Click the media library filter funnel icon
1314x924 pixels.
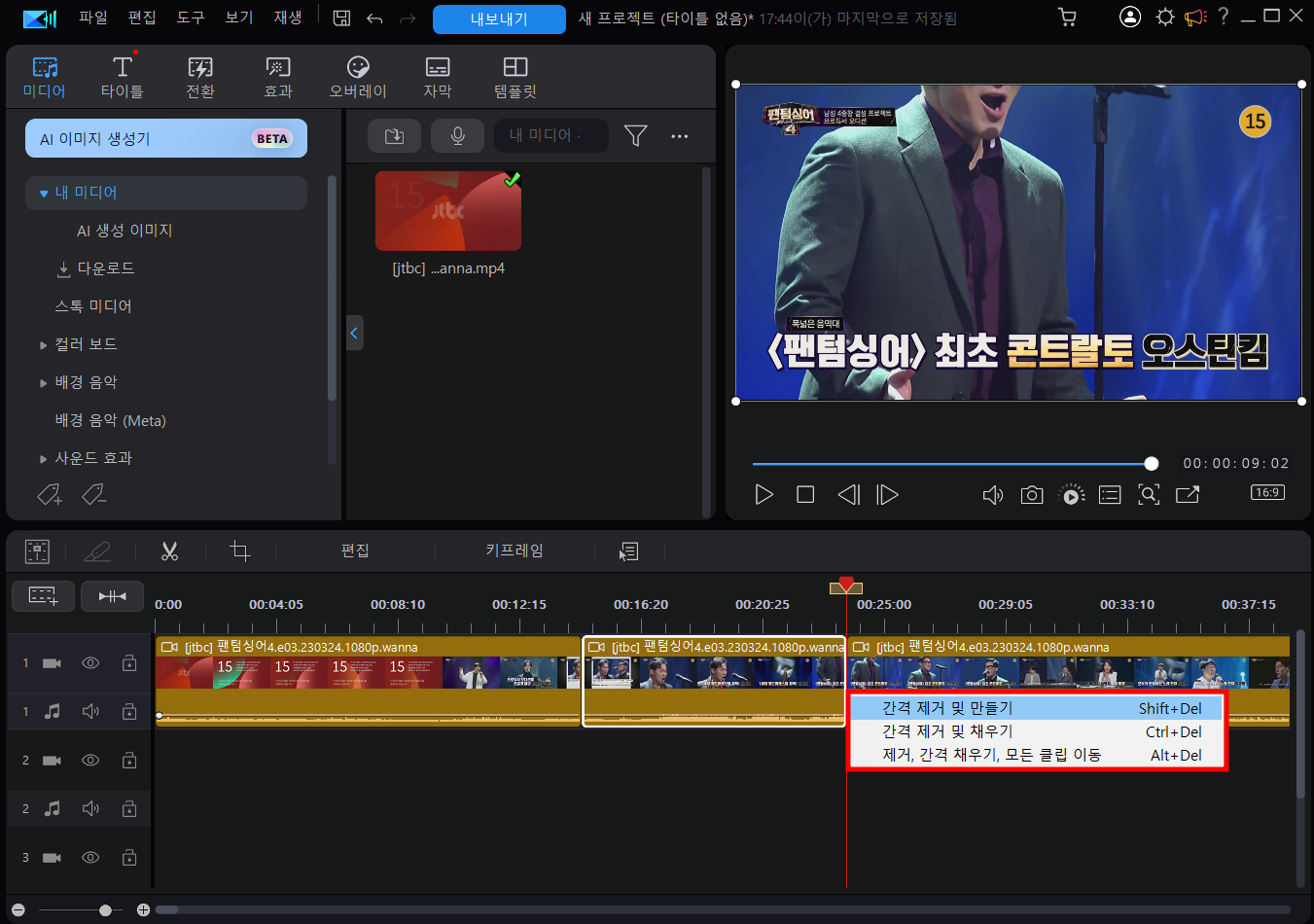[x=635, y=136]
